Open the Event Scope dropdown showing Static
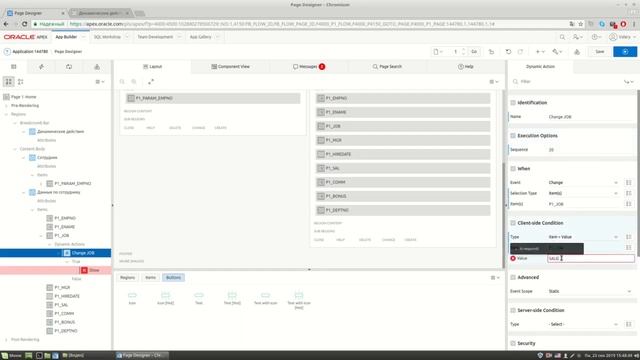Image resolution: width=640 pixels, height=360 pixels. 589,291
